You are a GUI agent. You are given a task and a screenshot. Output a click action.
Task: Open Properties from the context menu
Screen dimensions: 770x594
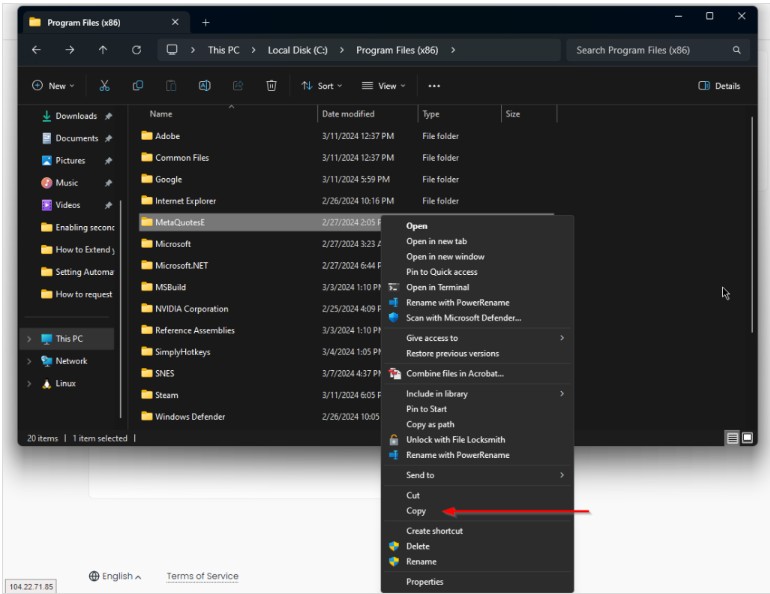click(x=477, y=582)
